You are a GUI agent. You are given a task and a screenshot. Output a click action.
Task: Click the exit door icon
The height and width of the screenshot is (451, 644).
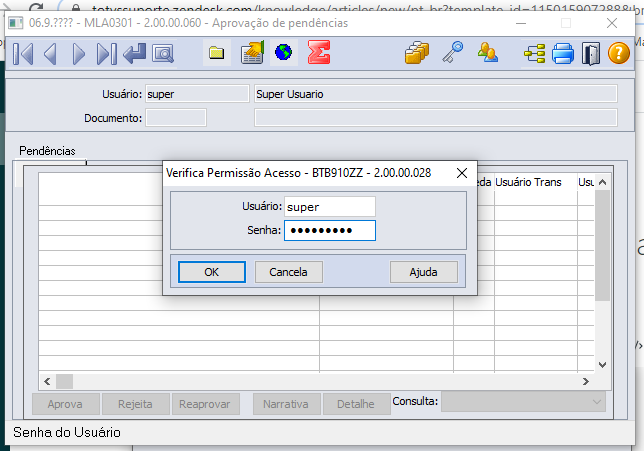(591, 53)
